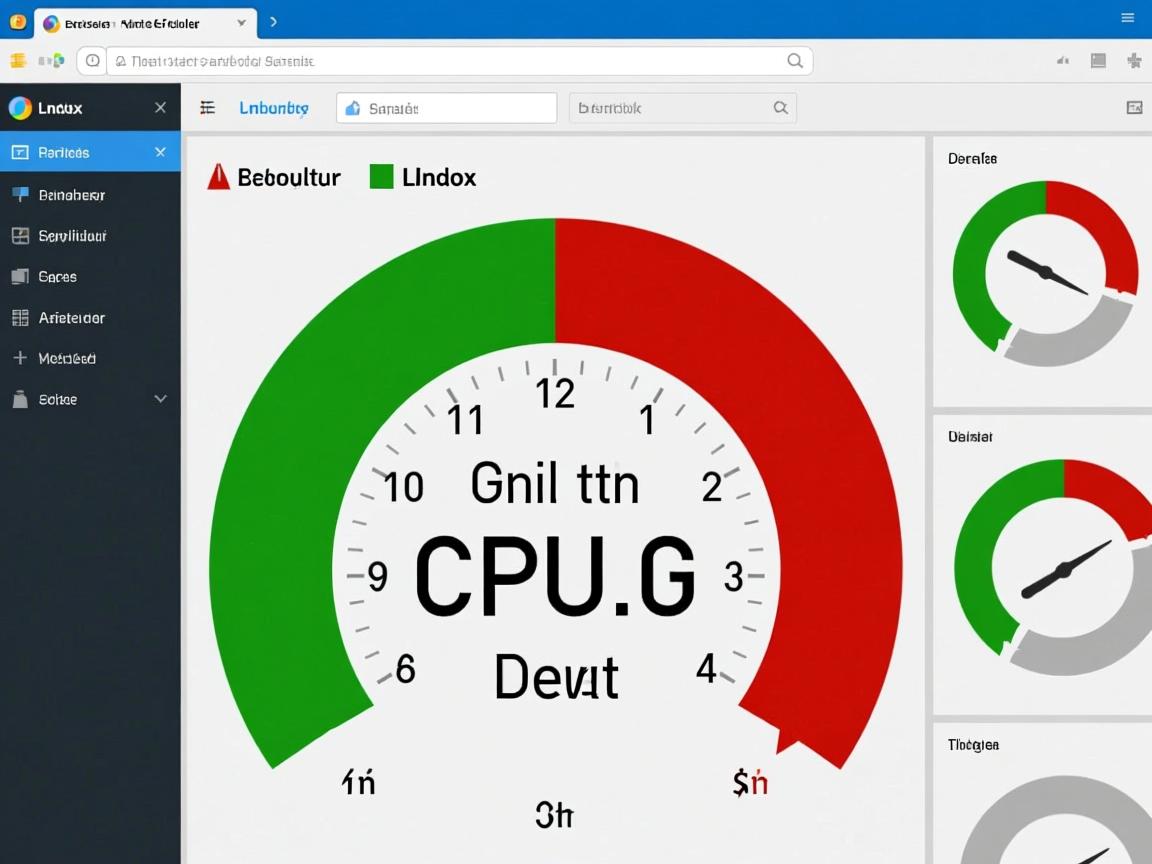Viewport: 1152px width, 864px height.
Task: Click the puzzle-piece extension icon
Action: click(1134, 61)
